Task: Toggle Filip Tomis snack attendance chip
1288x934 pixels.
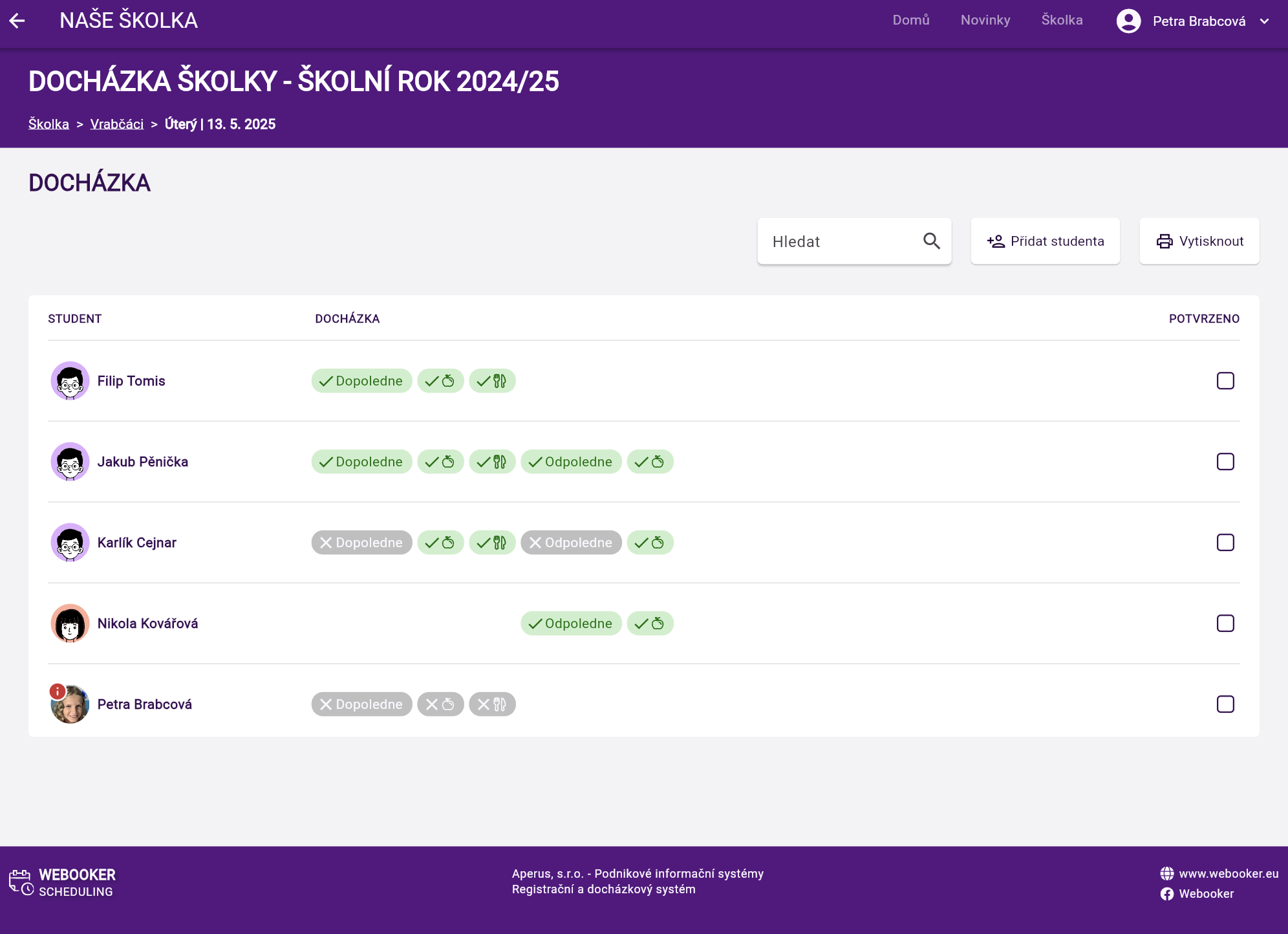Action: point(440,381)
